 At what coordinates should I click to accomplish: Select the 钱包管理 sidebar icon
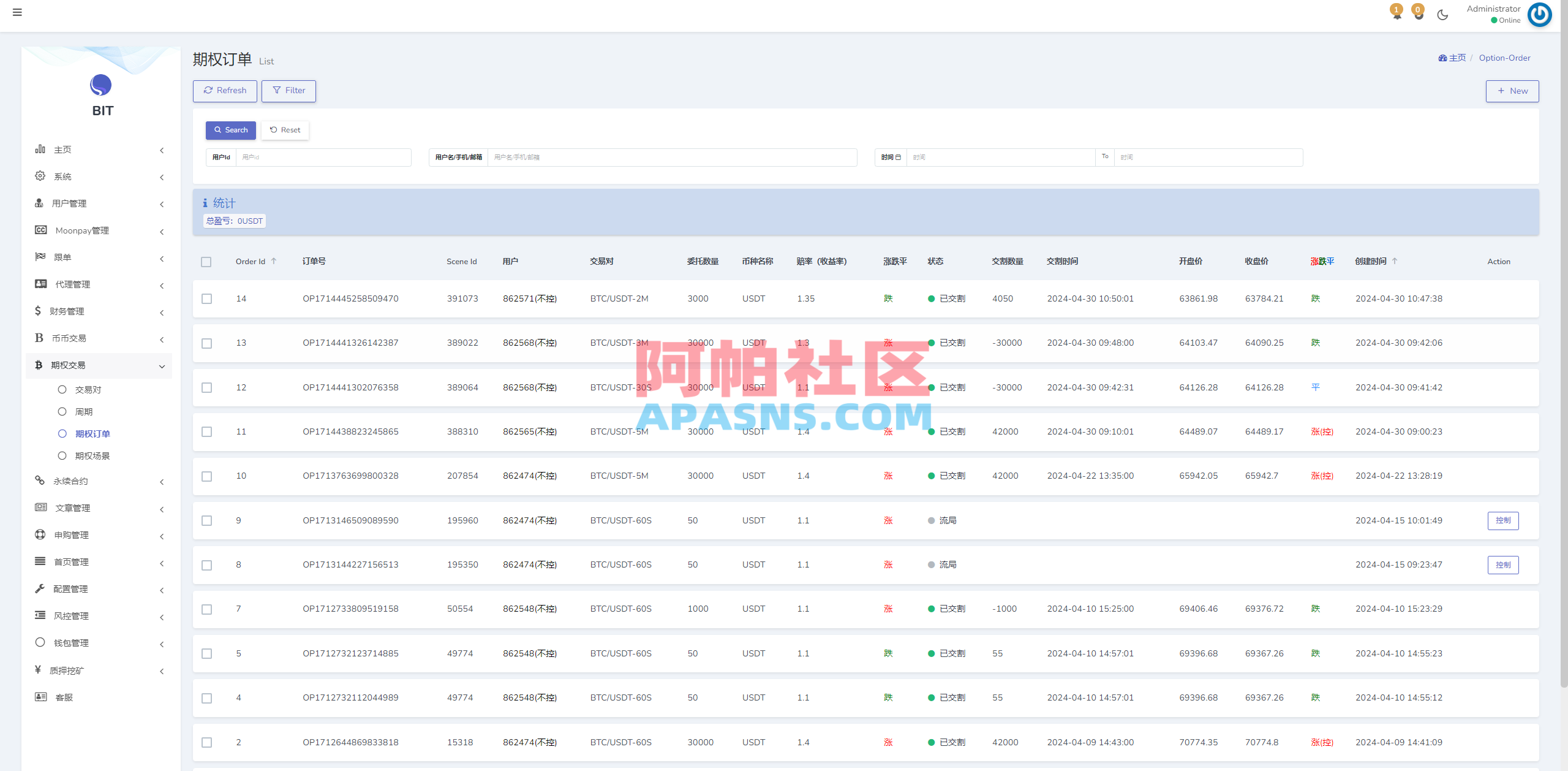point(40,643)
